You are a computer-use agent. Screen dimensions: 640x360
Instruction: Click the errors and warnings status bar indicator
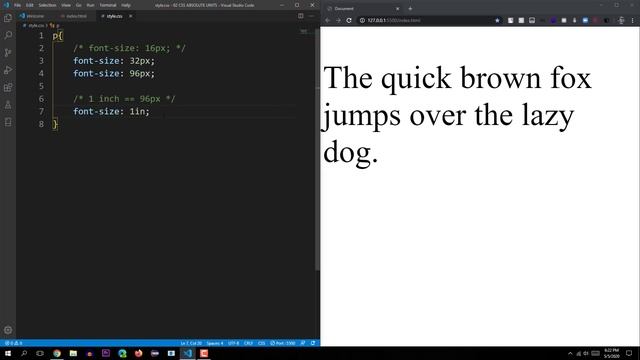coord(13,343)
